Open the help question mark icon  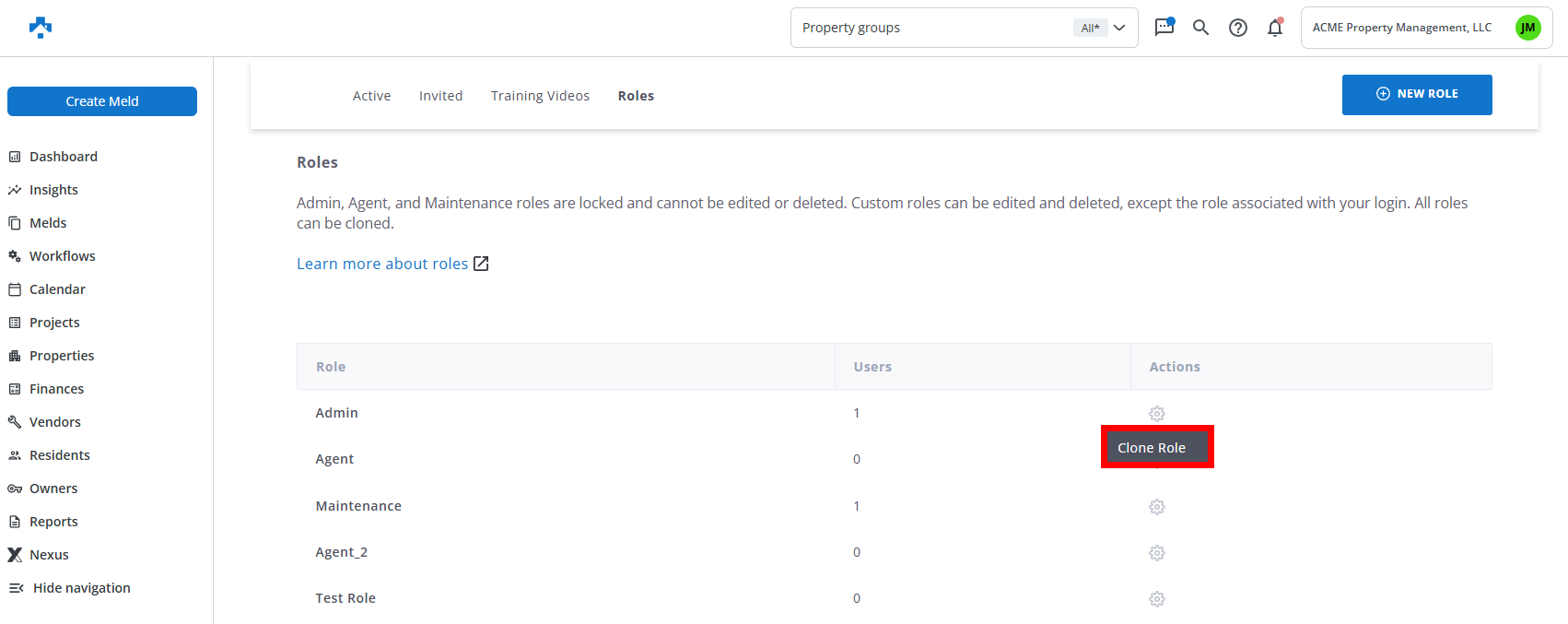pyautogui.click(x=1238, y=28)
